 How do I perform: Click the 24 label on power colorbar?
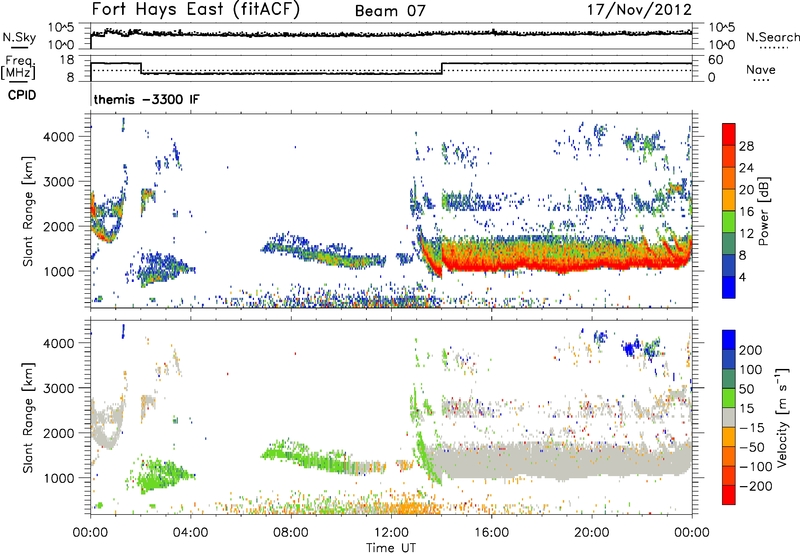pos(746,168)
